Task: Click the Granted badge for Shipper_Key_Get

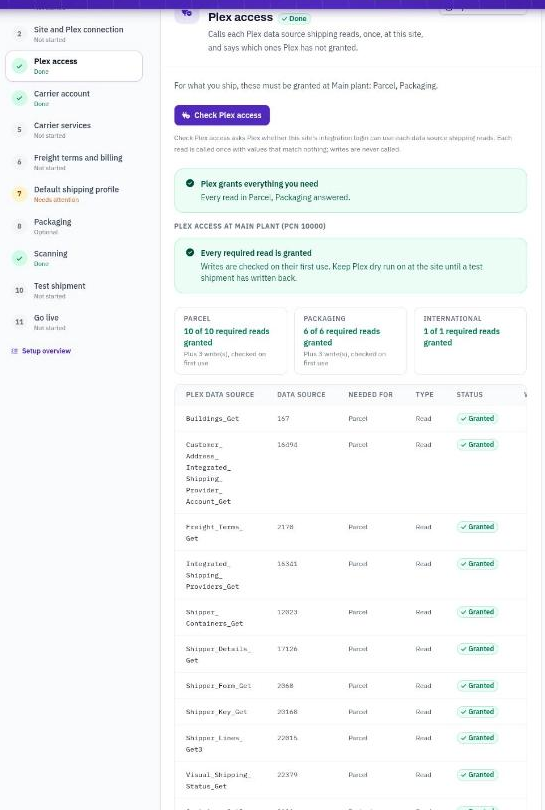Action: pos(477,712)
